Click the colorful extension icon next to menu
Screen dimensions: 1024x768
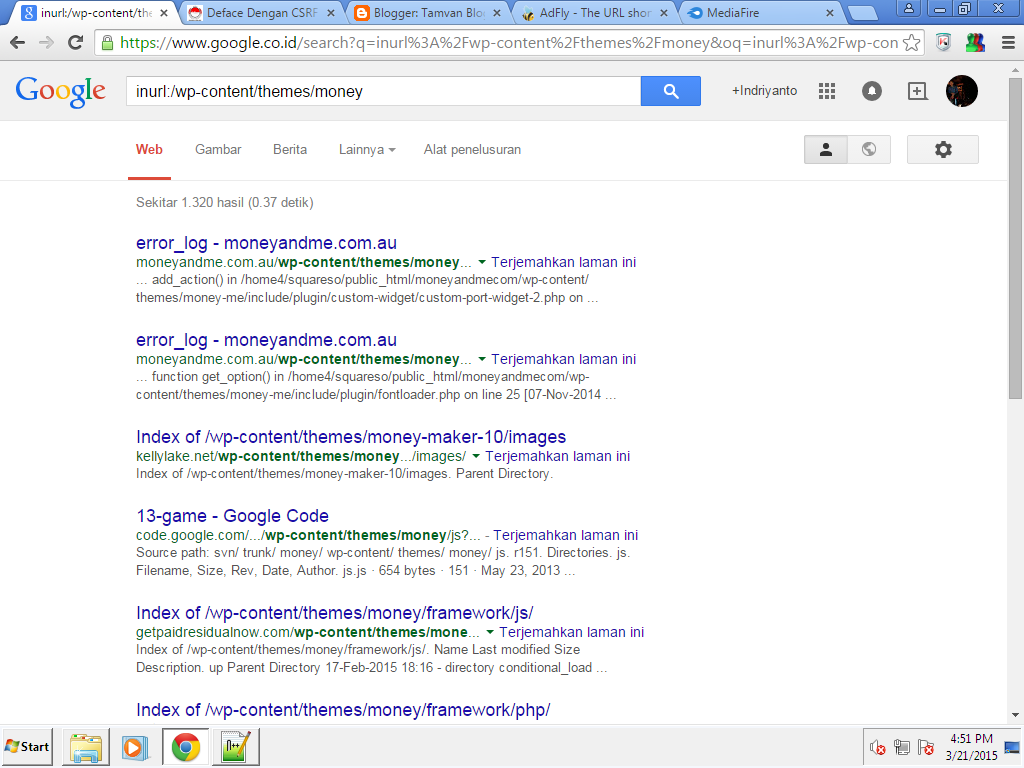click(x=975, y=43)
